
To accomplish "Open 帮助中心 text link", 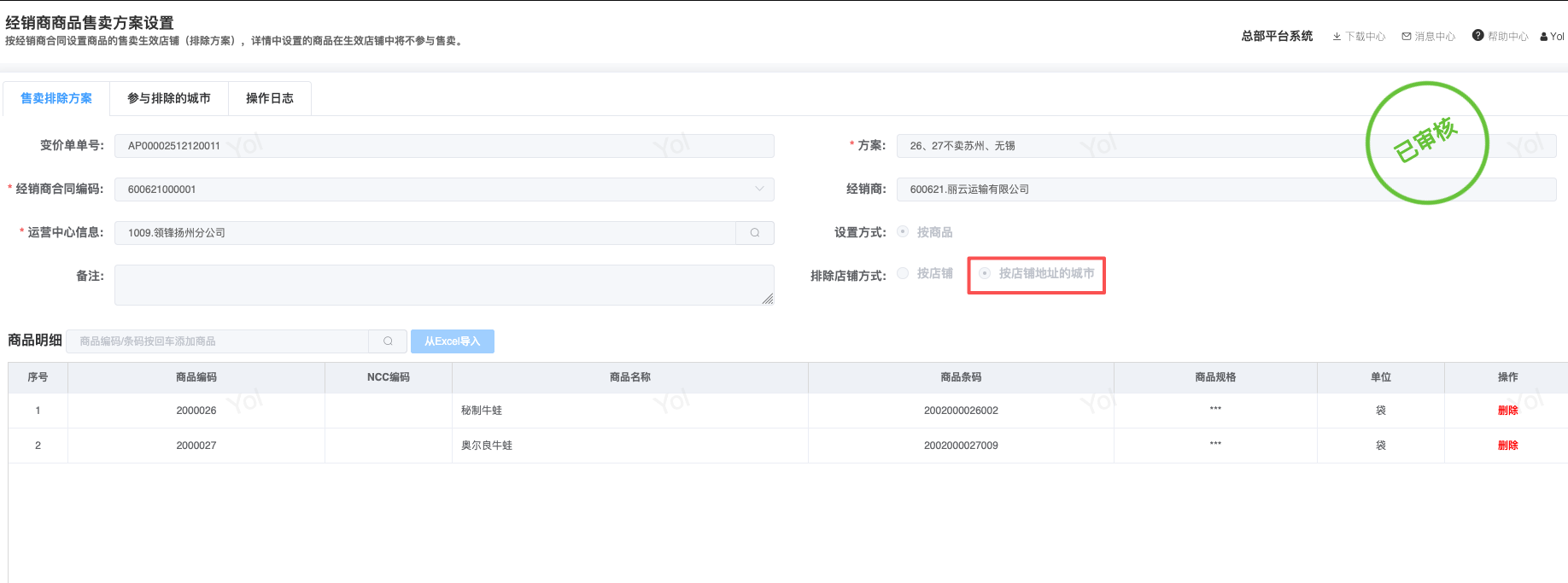I will pyautogui.click(x=1508, y=37).
